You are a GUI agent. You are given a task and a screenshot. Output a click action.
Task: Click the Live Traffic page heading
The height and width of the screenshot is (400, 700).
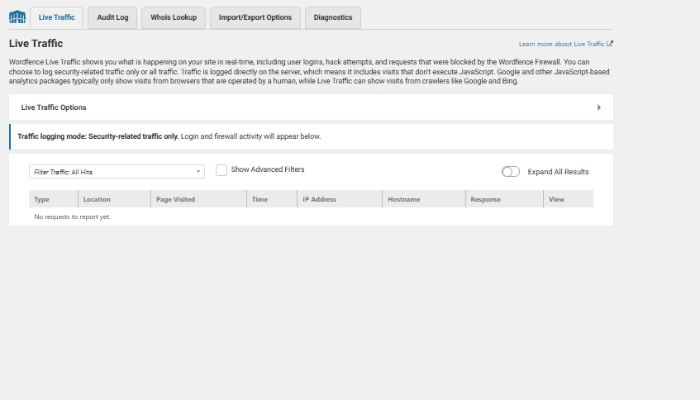click(36, 43)
